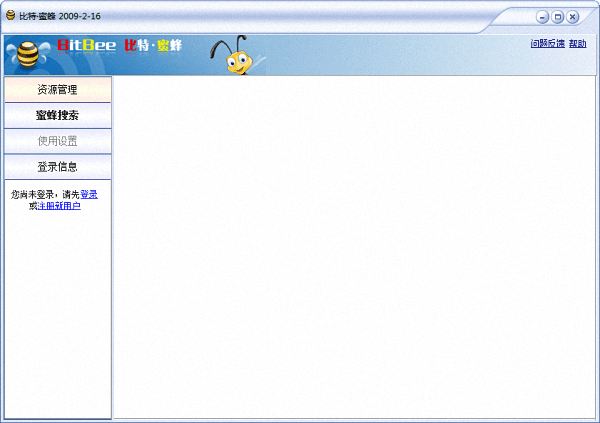The height and width of the screenshot is (423, 600).
Task: Click the small bee icon in title bar
Action: click(10, 16)
